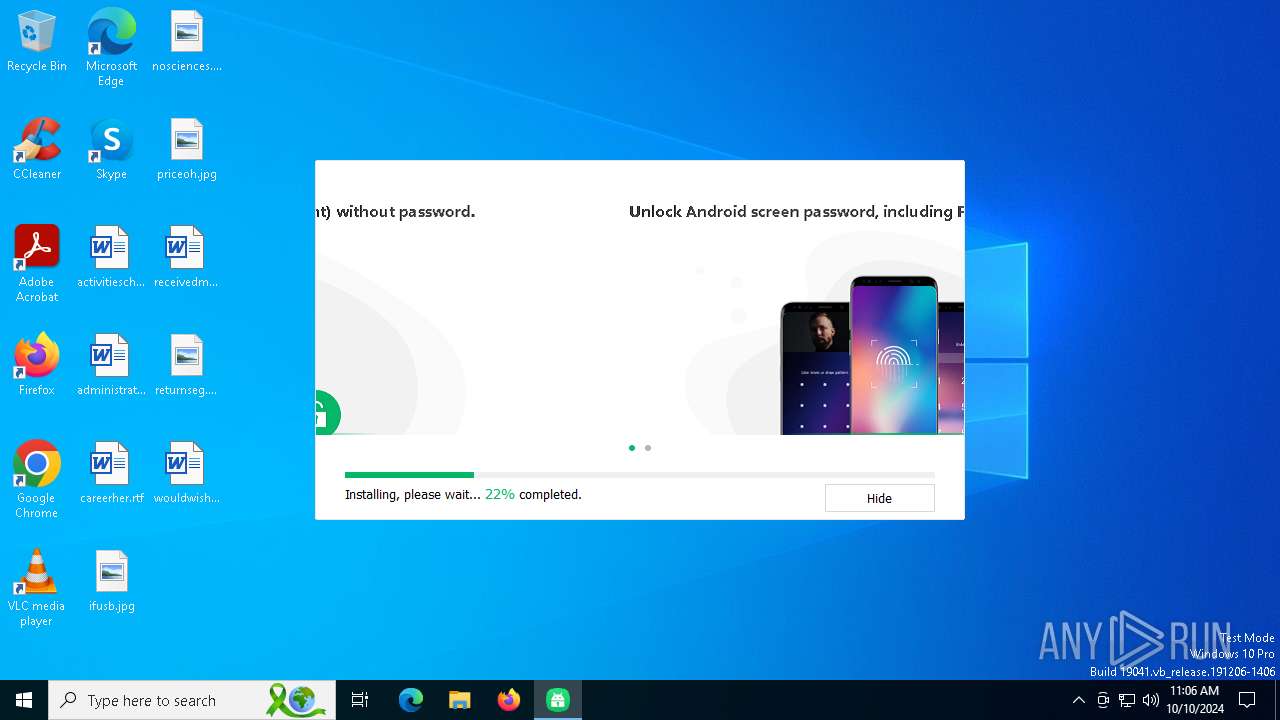Open Adobe Acrobat desktop shortcut
The width and height of the screenshot is (1280, 720).
pos(37,264)
